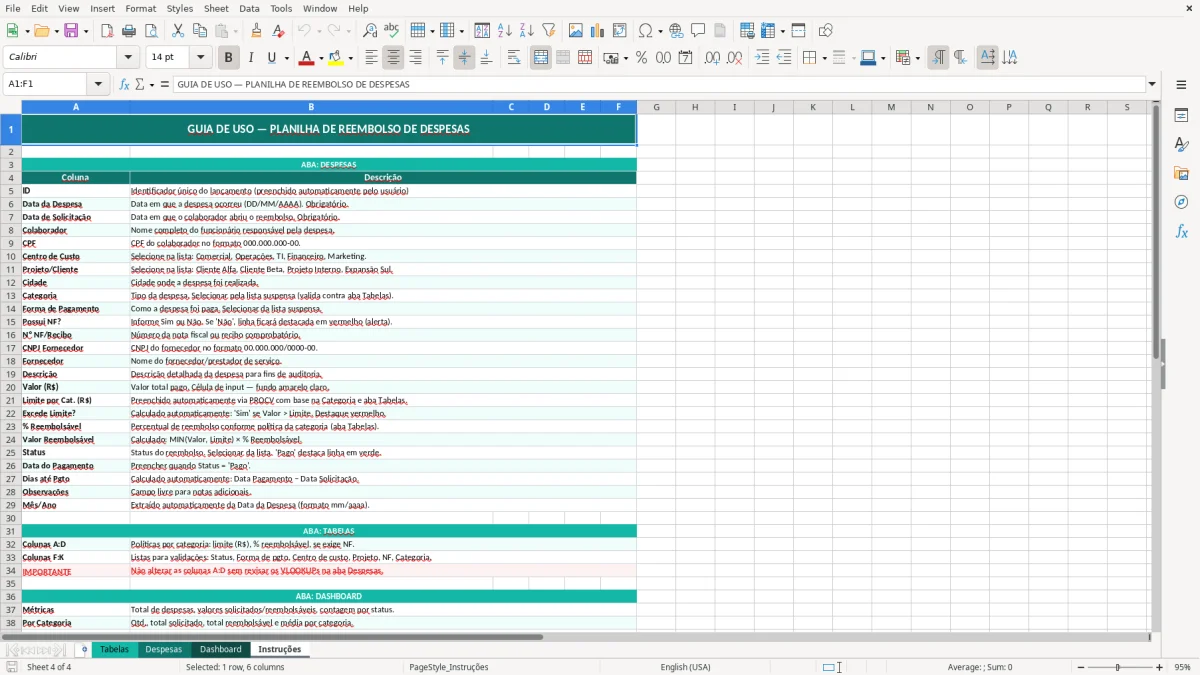Viewport: 1200px width, 675px height.
Task: Toggle Print Preview
Action: pos(151,31)
